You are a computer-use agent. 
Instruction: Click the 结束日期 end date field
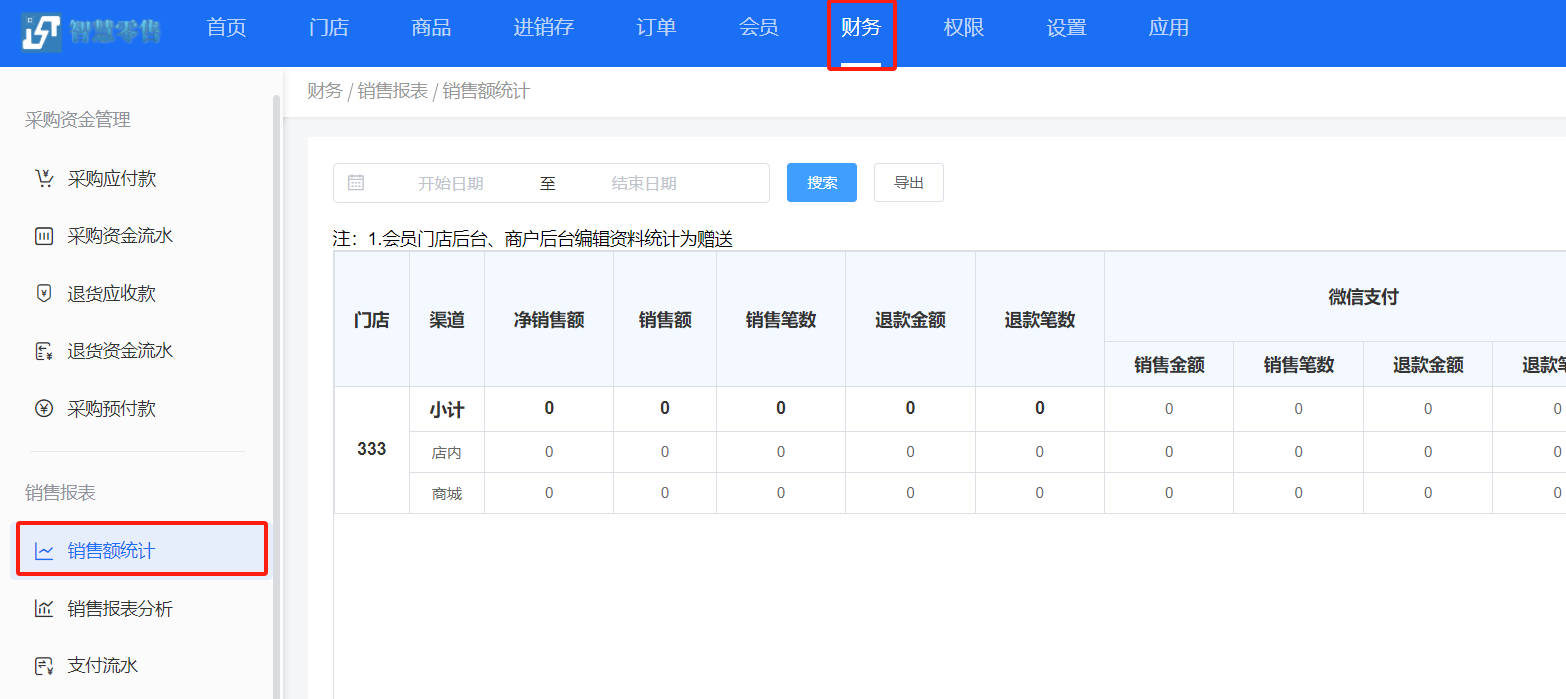644,184
